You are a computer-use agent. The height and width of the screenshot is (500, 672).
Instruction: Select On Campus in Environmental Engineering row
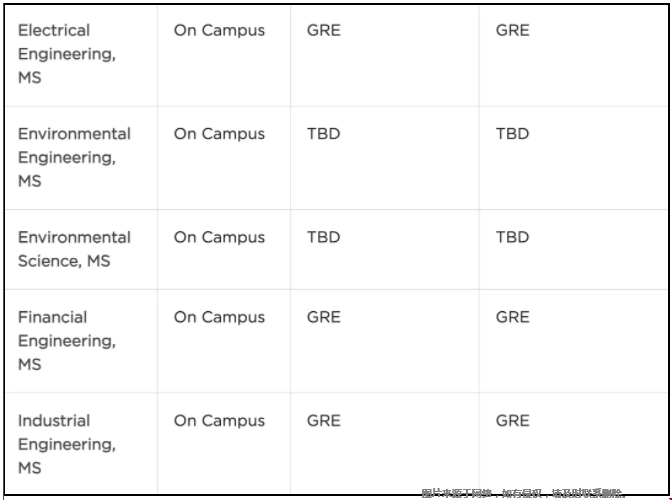219,134
